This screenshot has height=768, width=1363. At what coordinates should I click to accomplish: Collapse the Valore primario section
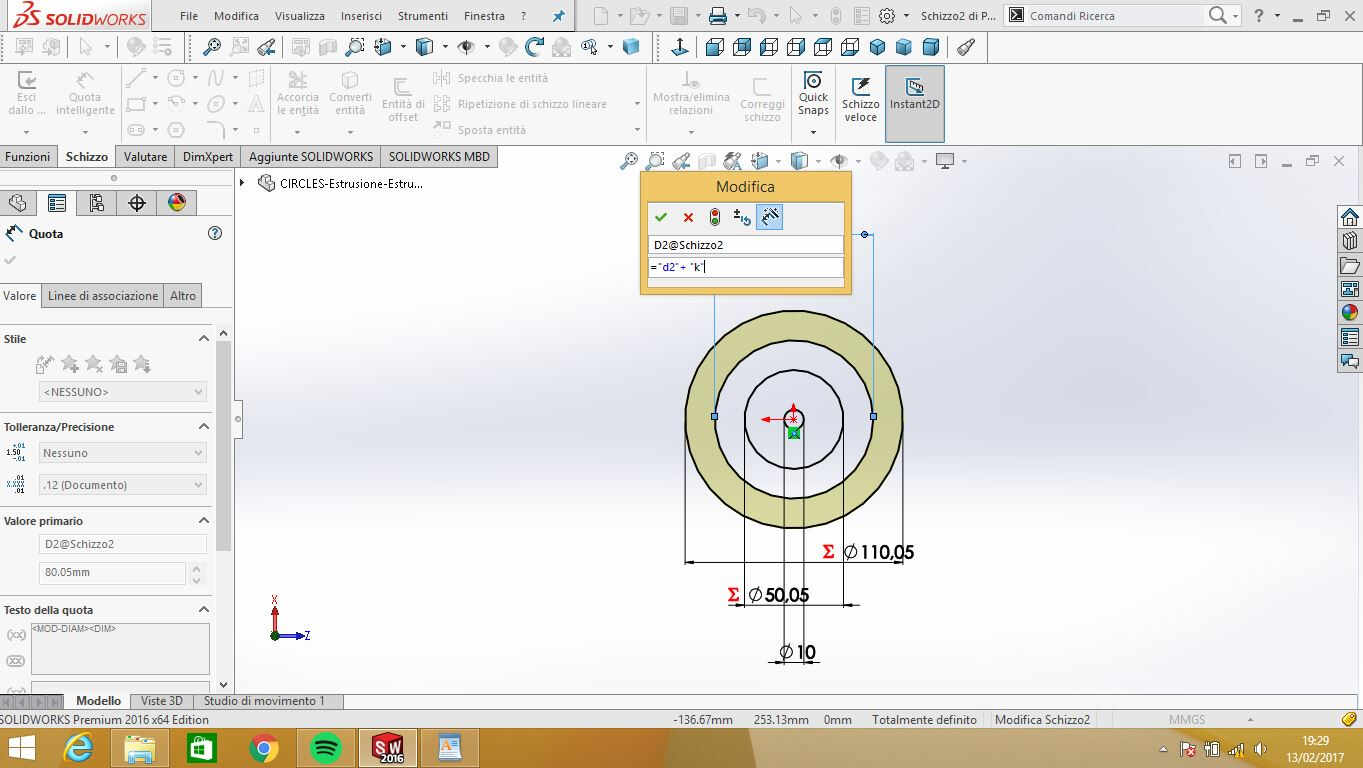(x=204, y=521)
